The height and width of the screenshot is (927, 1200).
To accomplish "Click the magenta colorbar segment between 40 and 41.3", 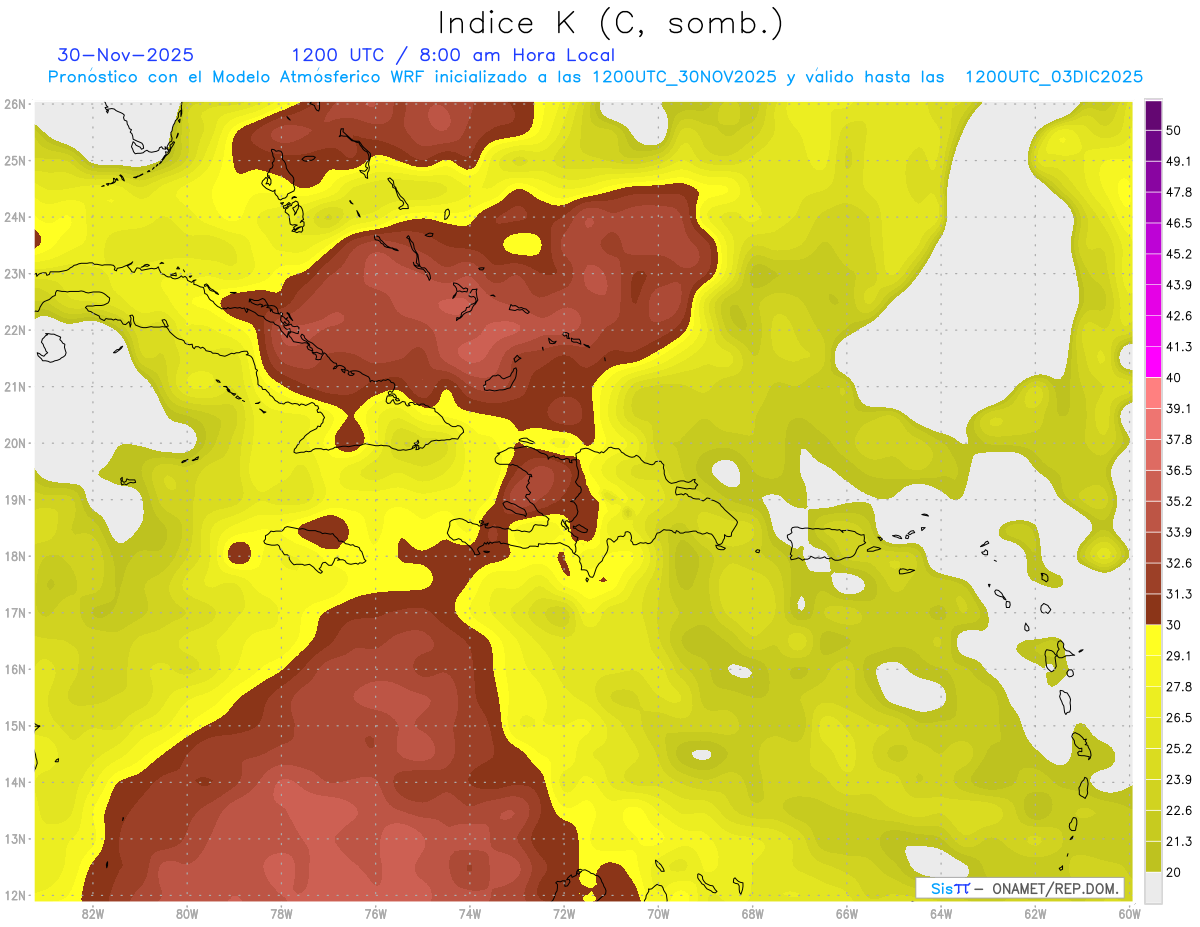I will tap(1153, 361).
